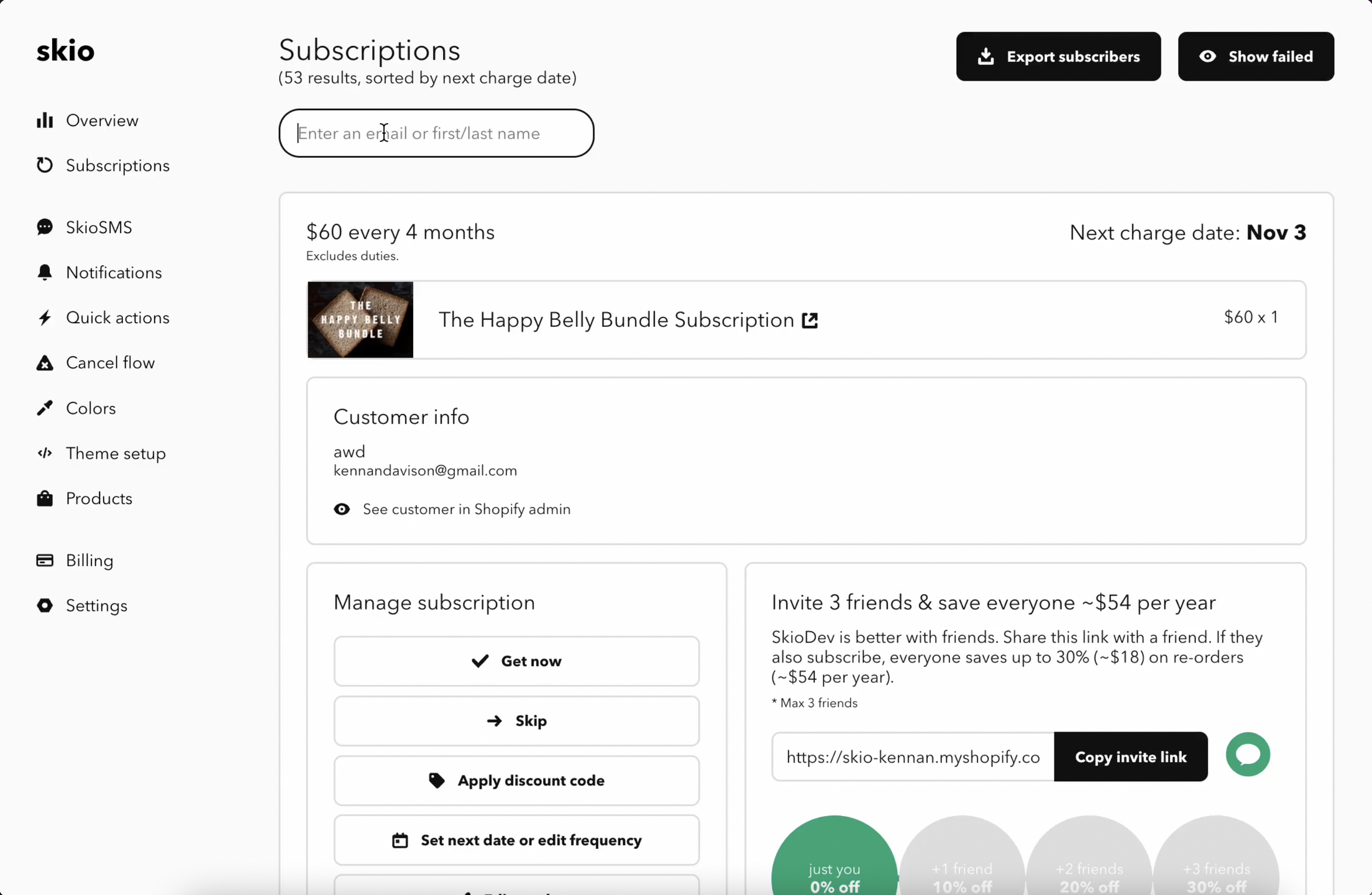Click the Overview bar chart icon
The image size is (1372, 895).
point(45,121)
